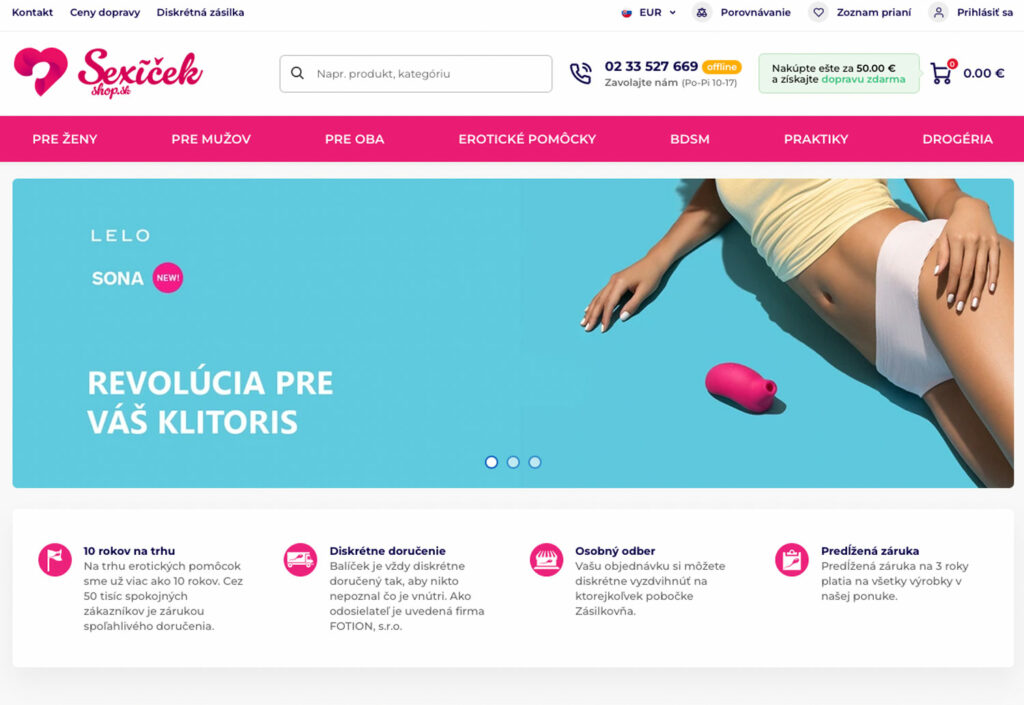Expand the EUR currency dropdown

pyautogui.click(x=648, y=12)
